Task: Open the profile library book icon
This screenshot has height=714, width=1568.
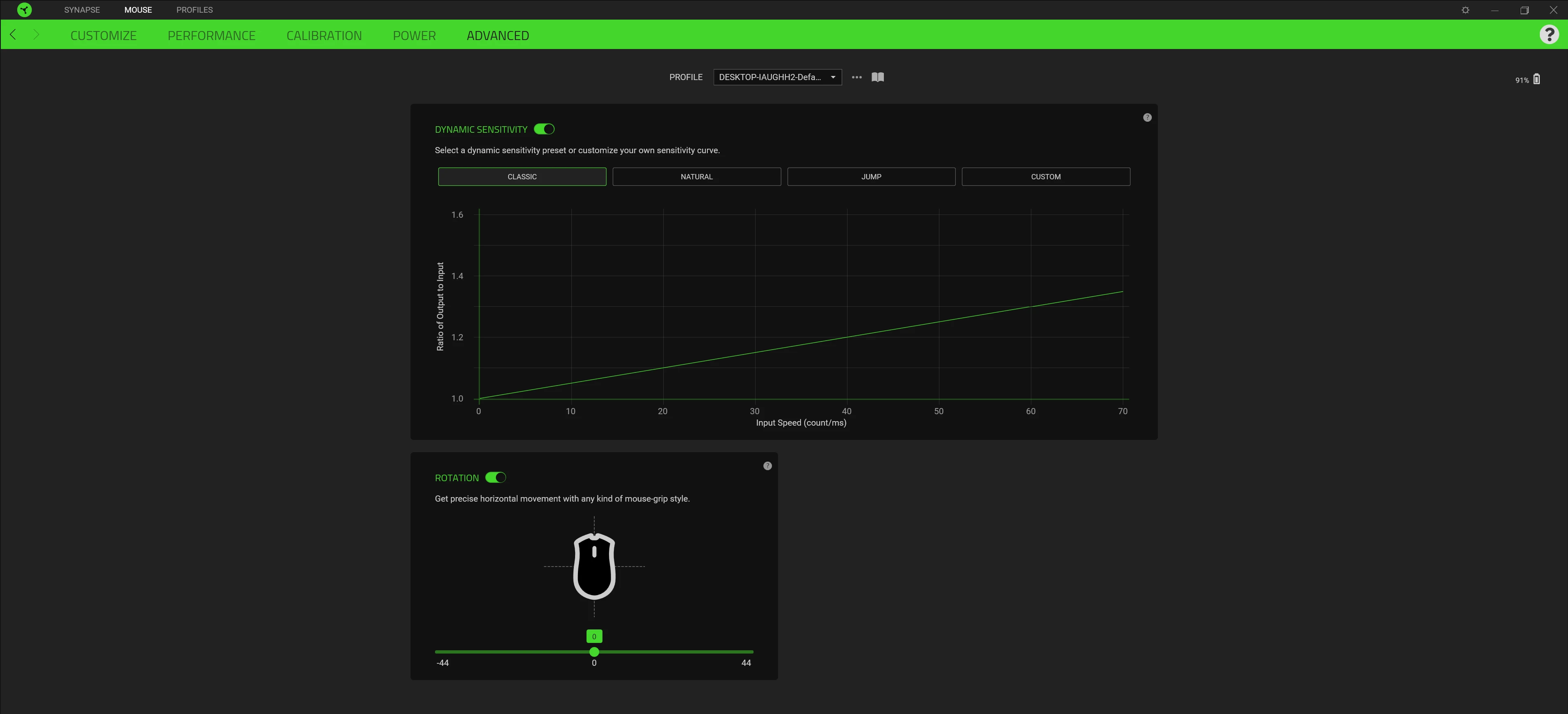Action: 877,77
